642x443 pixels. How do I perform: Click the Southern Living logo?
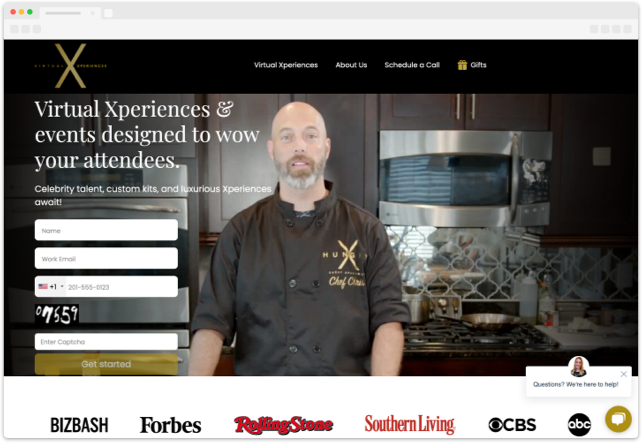[409, 425]
